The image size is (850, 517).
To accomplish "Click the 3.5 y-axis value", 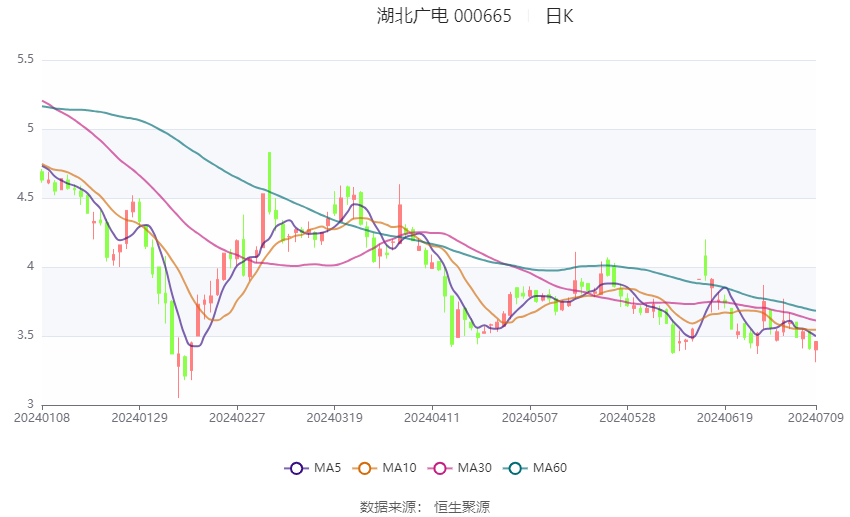I will click(x=25, y=335).
